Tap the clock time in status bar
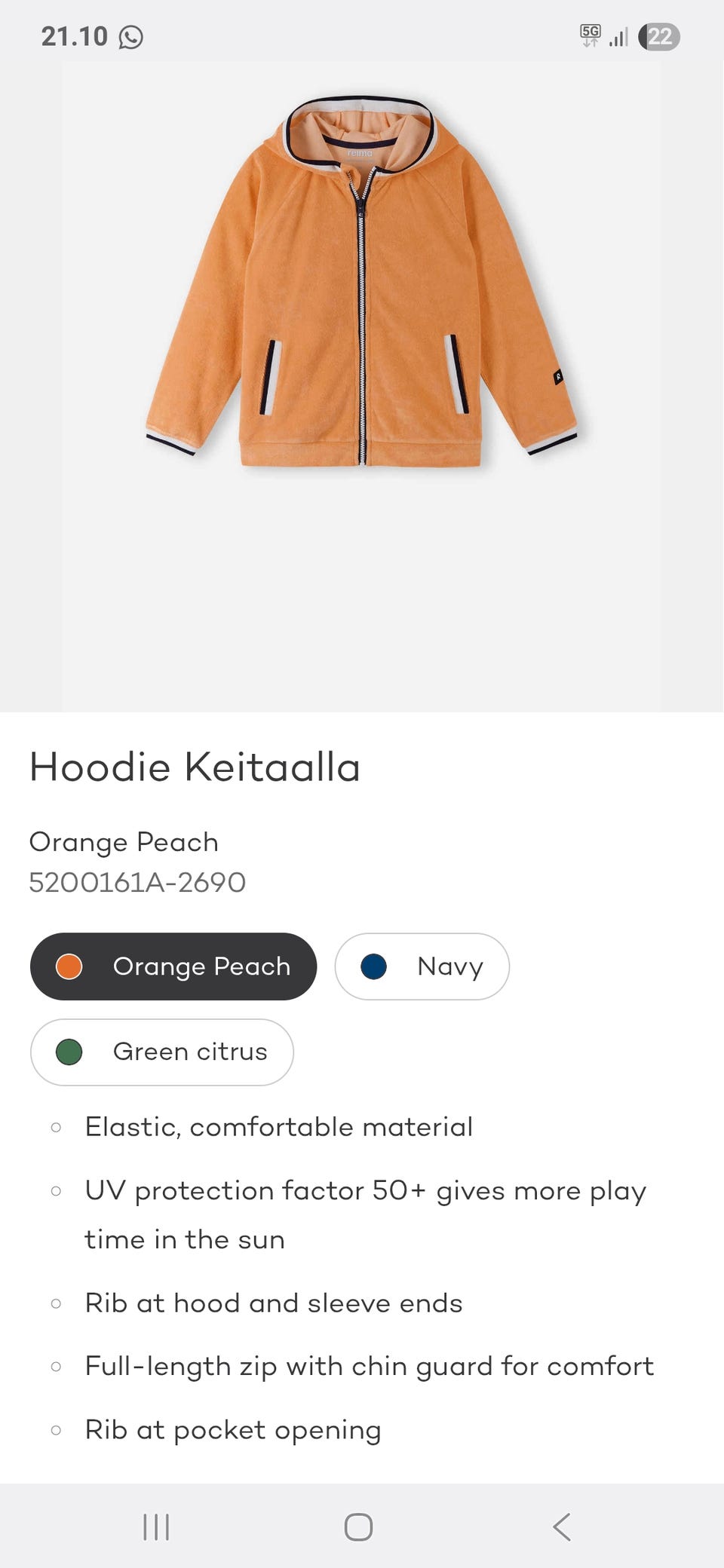Viewport: 724px width, 1568px height. [75, 36]
